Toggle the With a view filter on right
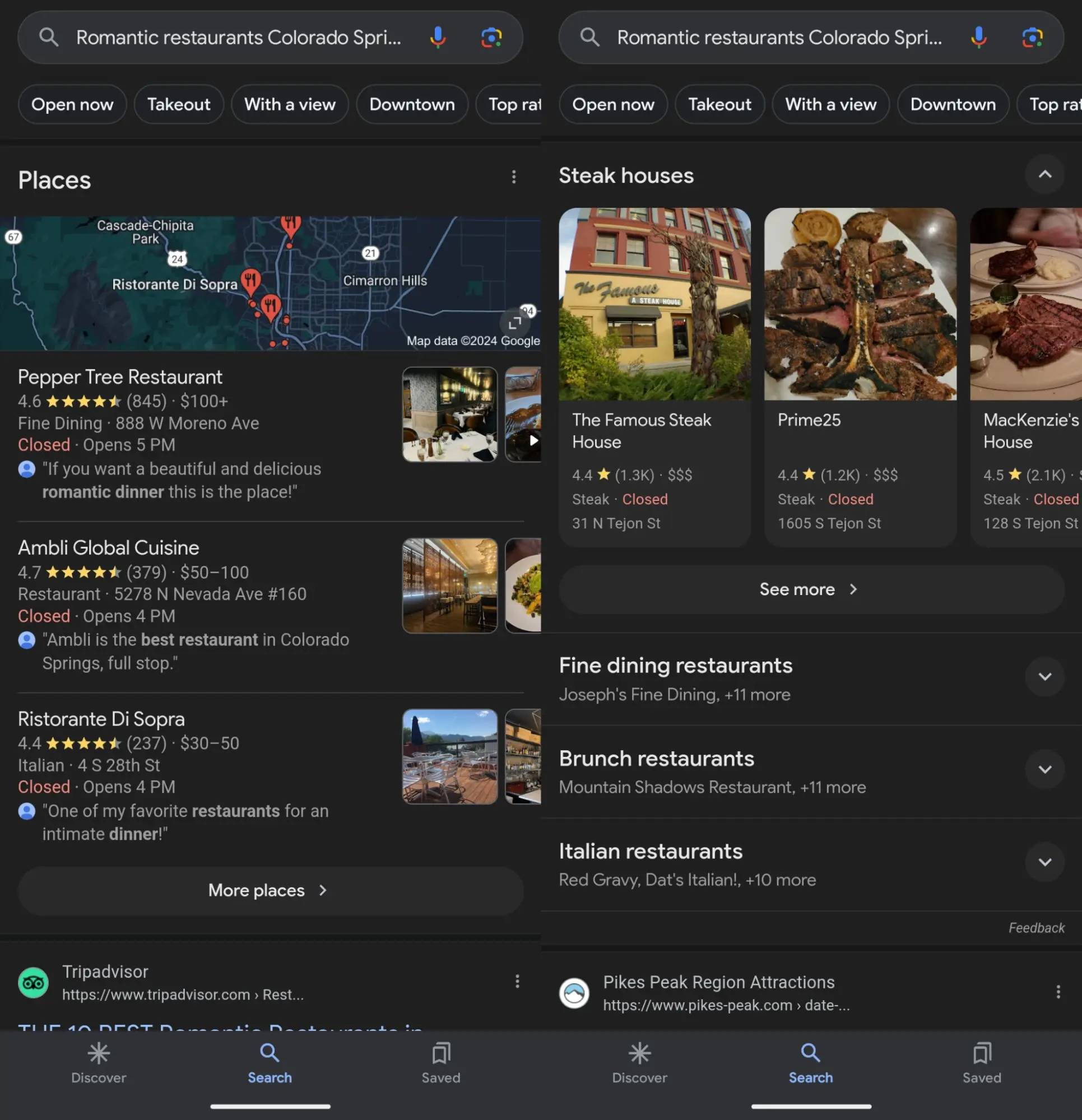 coord(830,105)
